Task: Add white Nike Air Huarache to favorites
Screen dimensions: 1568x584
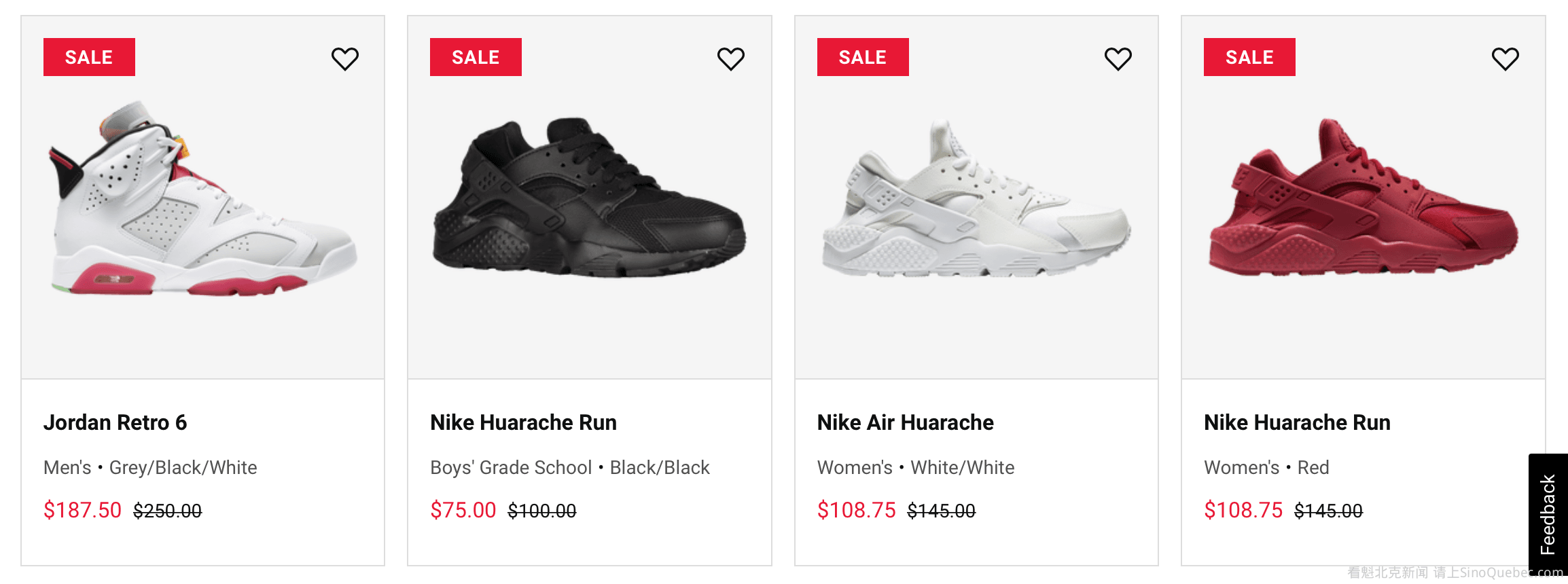Action: point(1118,59)
